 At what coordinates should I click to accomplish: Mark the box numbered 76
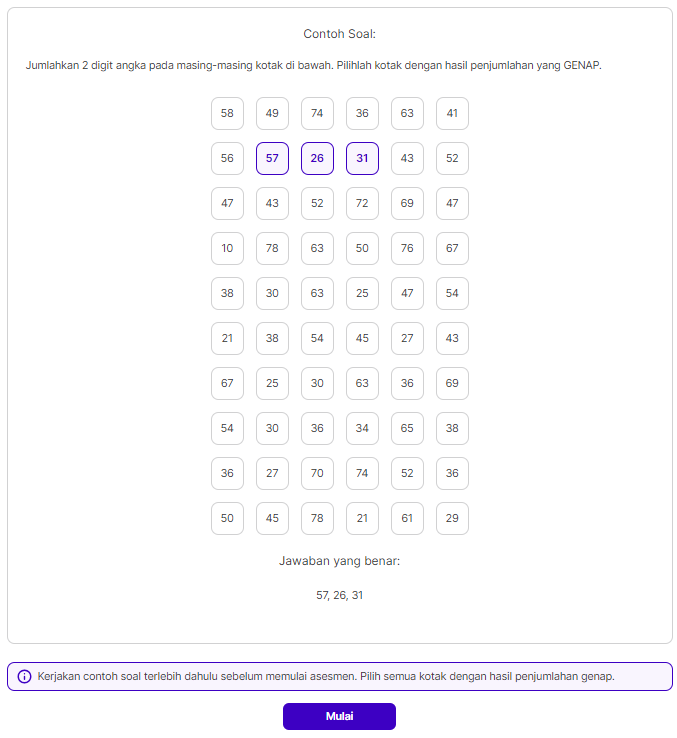pos(407,248)
